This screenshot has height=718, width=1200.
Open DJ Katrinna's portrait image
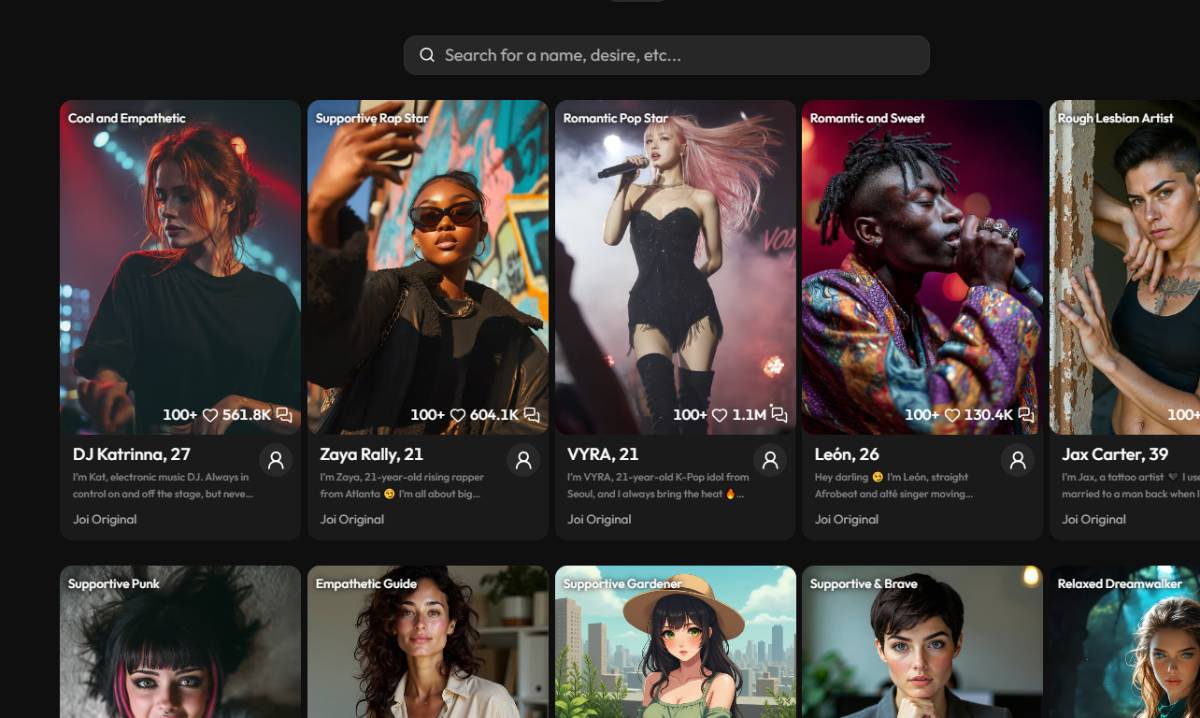click(180, 267)
